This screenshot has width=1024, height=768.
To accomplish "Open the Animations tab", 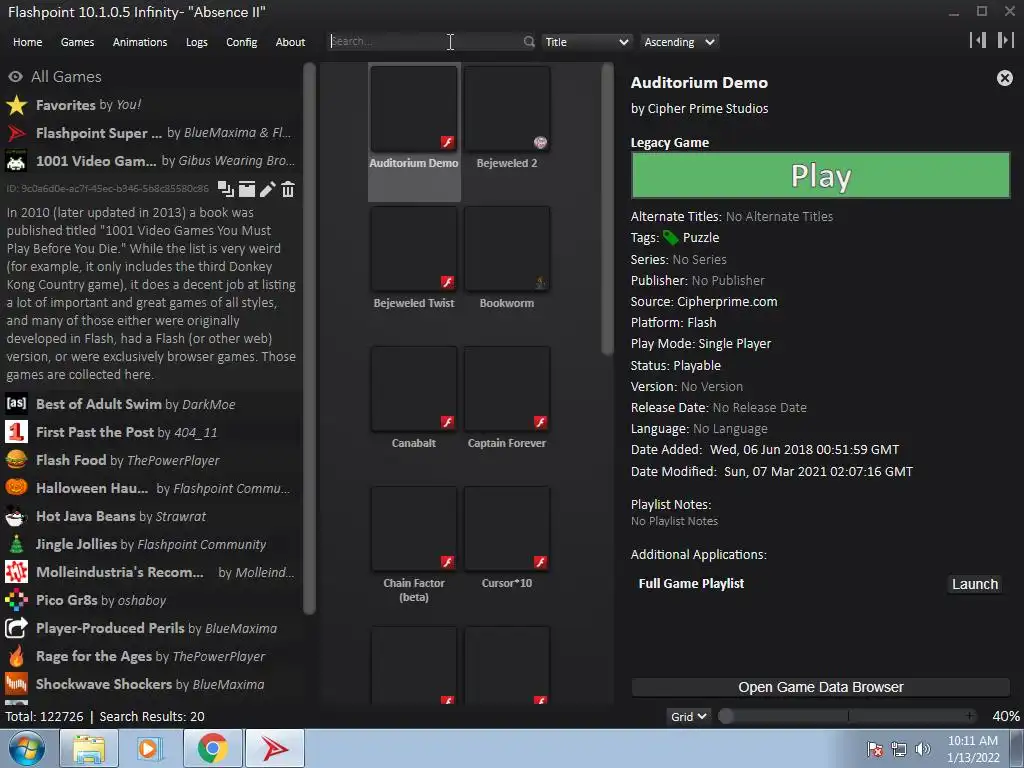I will 140,42.
